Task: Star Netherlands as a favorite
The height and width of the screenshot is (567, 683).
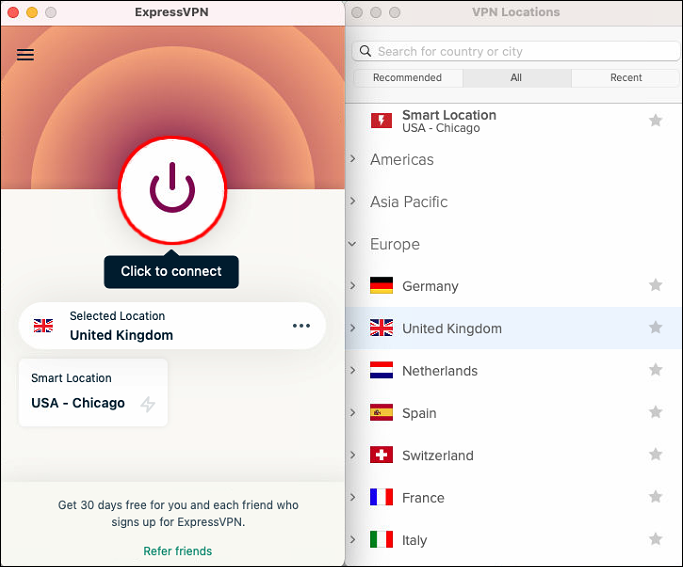Action: pyautogui.click(x=656, y=370)
